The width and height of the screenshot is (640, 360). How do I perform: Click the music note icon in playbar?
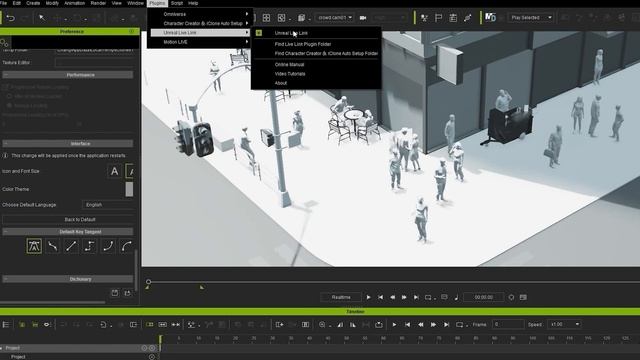(x=456, y=297)
